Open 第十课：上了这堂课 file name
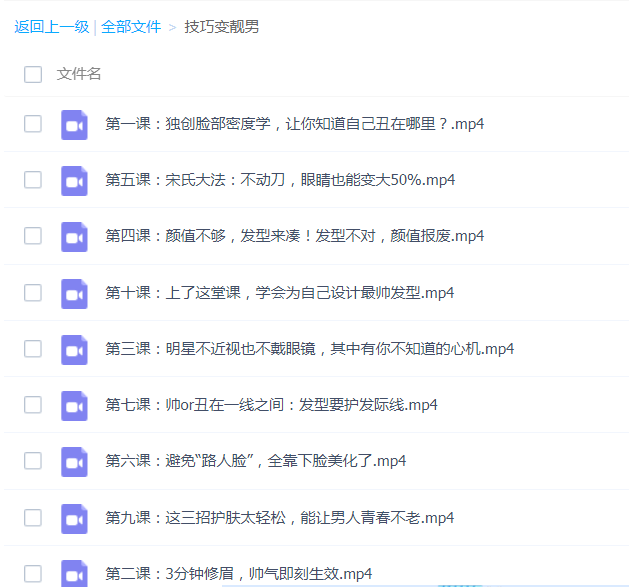 pos(280,293)
